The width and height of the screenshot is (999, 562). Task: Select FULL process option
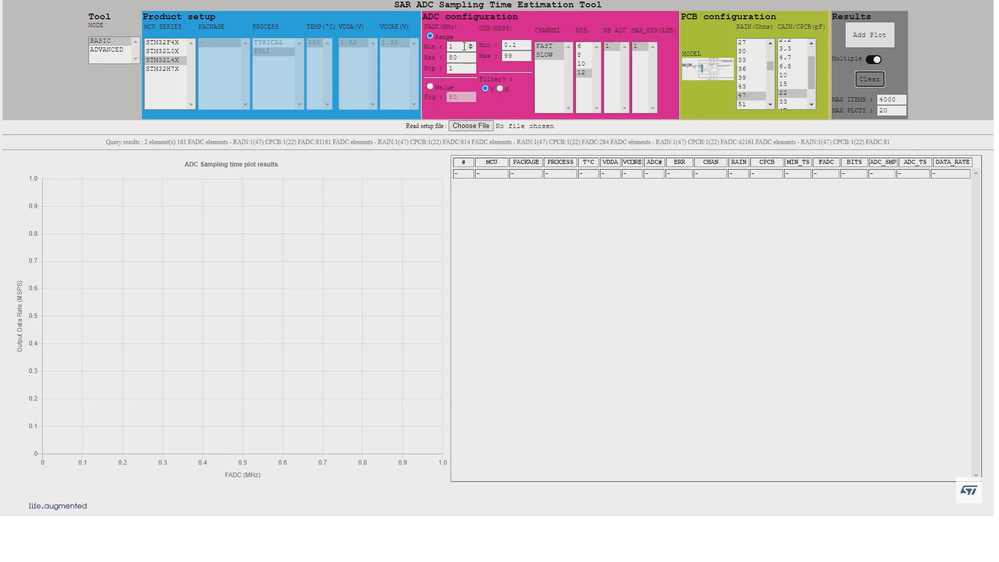(x=274, y=52)
